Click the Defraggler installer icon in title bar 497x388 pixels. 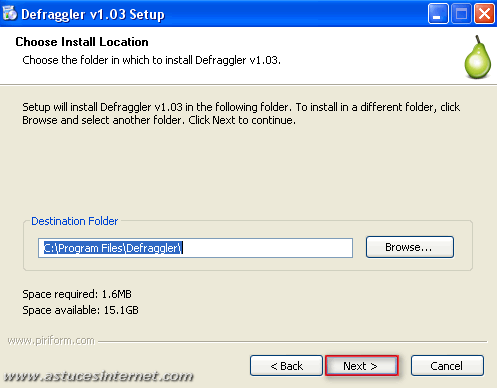coord(10,14)
